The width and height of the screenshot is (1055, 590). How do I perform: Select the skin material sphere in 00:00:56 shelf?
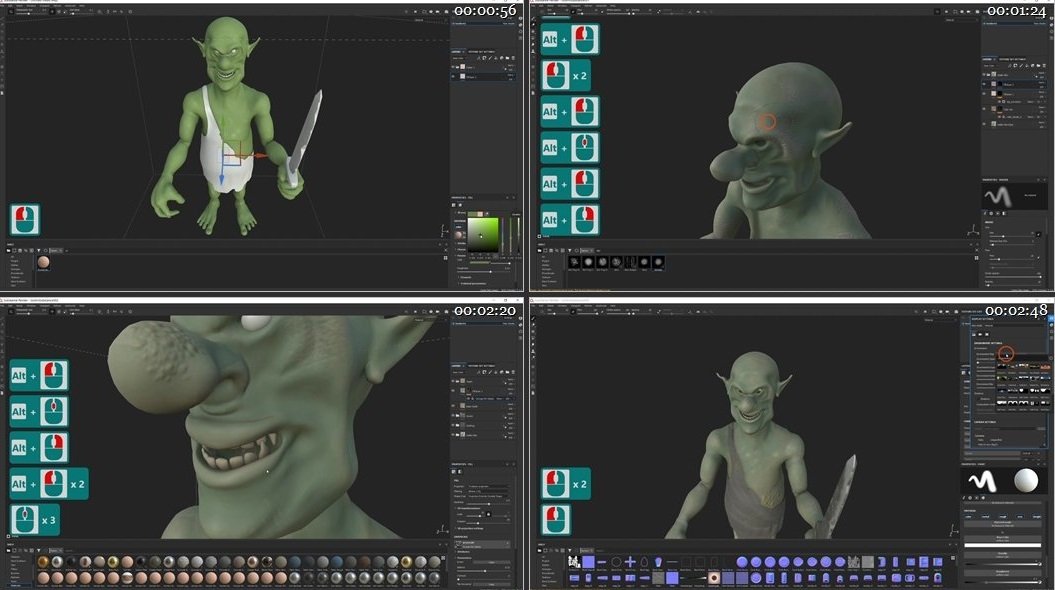[x=43, y=262]
